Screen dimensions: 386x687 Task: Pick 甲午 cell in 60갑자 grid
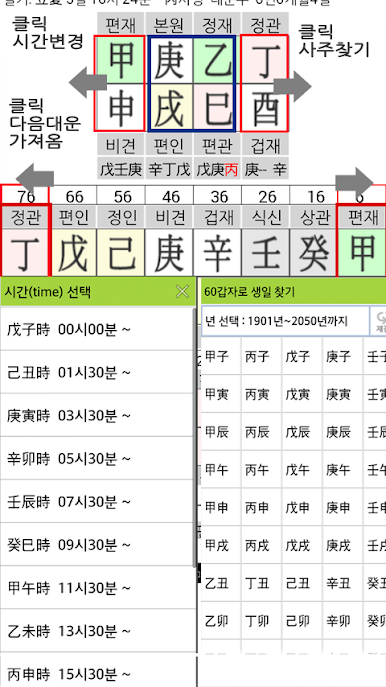click(x=221, y=470)
